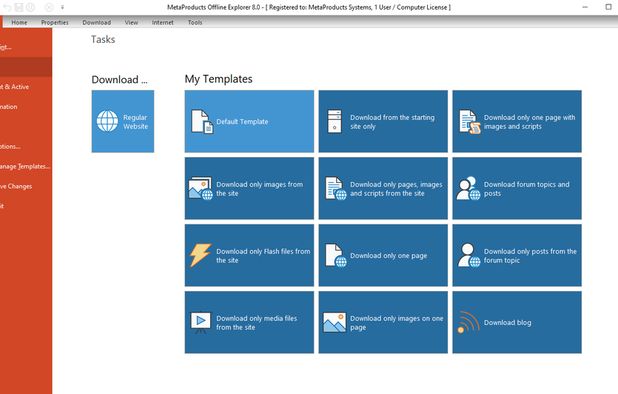Open Options... in the orange sidebar
Viewport: 618px width, 394px height.
[26, 146]
